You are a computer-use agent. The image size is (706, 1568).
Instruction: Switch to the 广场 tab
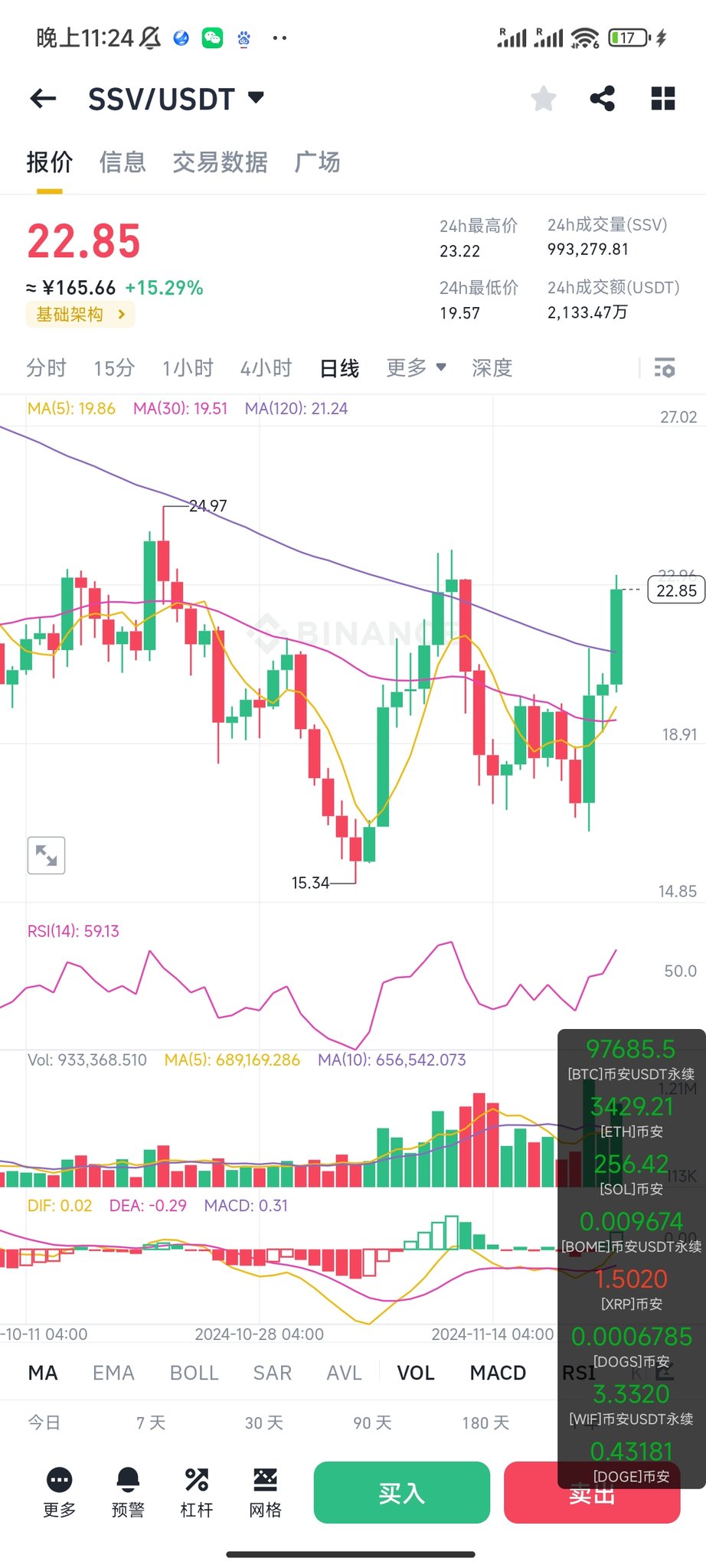click(318, 162)
